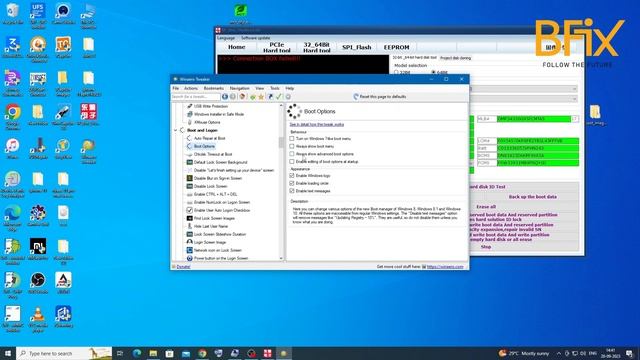The image size is (640, 360).
Task: Click back arrow in Winaero Tweaker toolbar
Action: (225, 97)
